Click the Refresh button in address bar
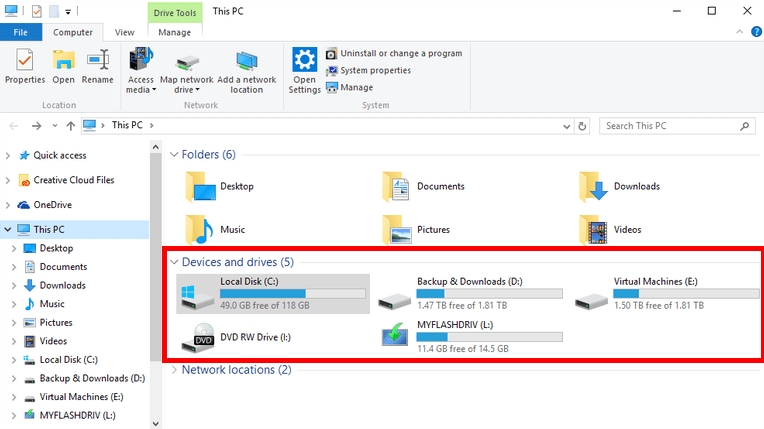Image resolution: width=764 pixels, height=429 pixels. point(583,126)
